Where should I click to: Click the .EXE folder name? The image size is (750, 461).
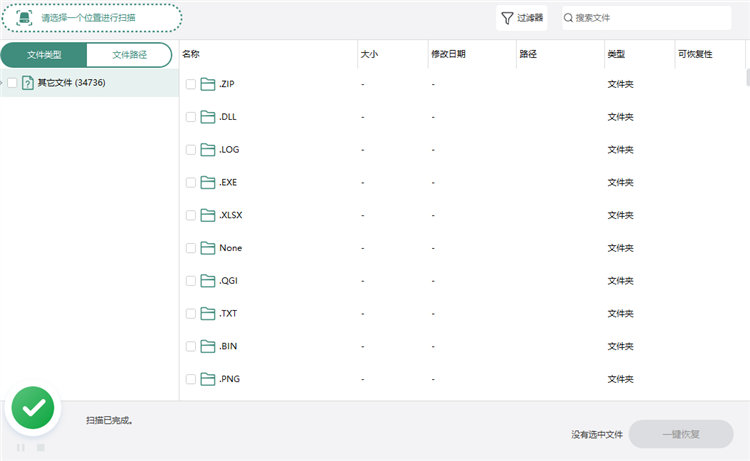(228, 182)
